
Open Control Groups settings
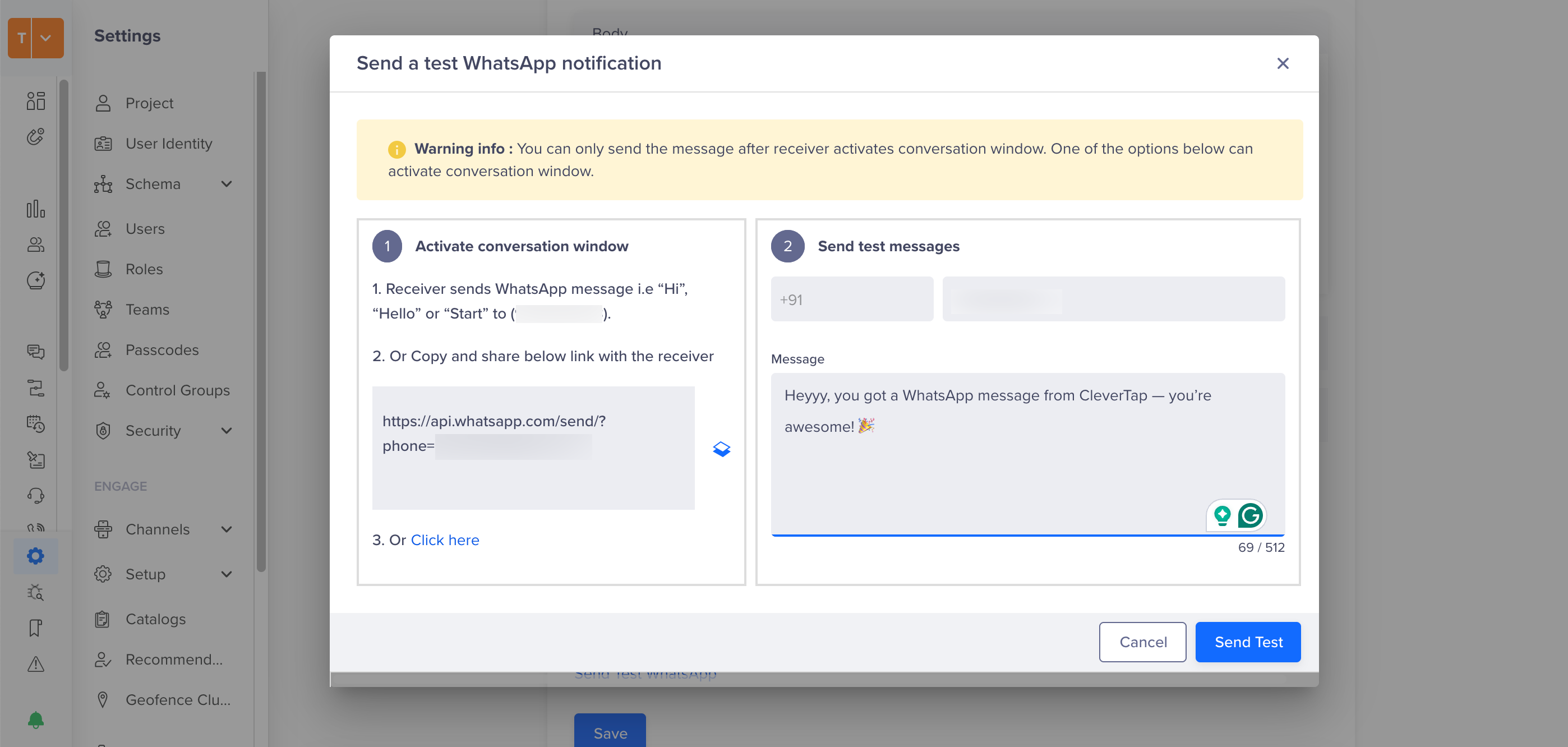pyautogui.click(x=163, y=390)
